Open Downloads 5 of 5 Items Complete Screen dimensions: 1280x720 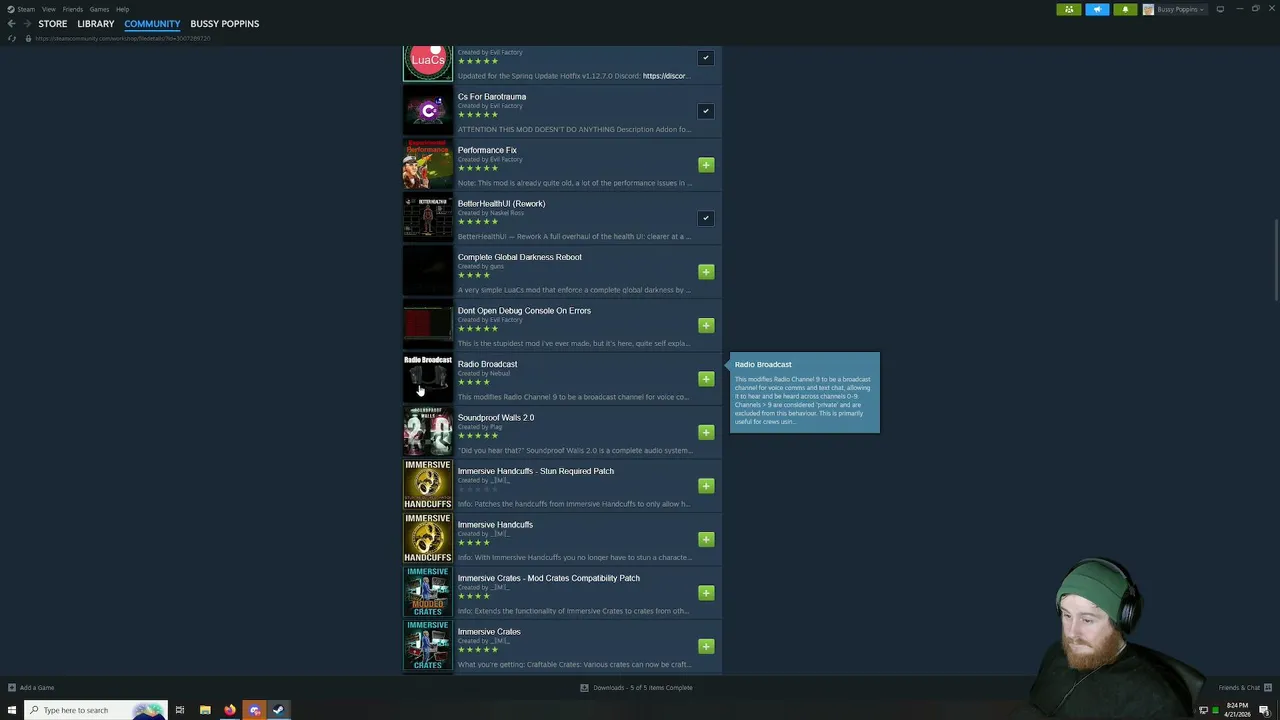tap(643, 687)
